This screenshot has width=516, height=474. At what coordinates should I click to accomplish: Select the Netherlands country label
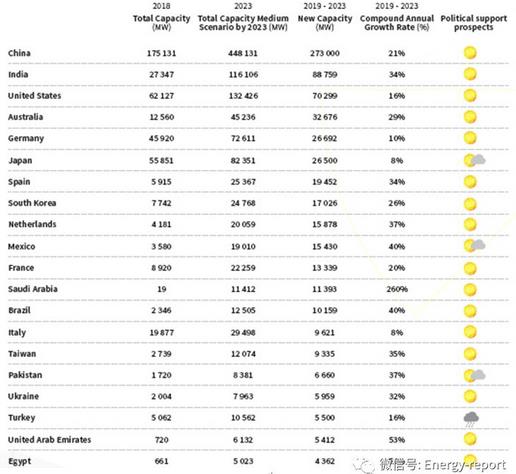[x=32, y=224]
